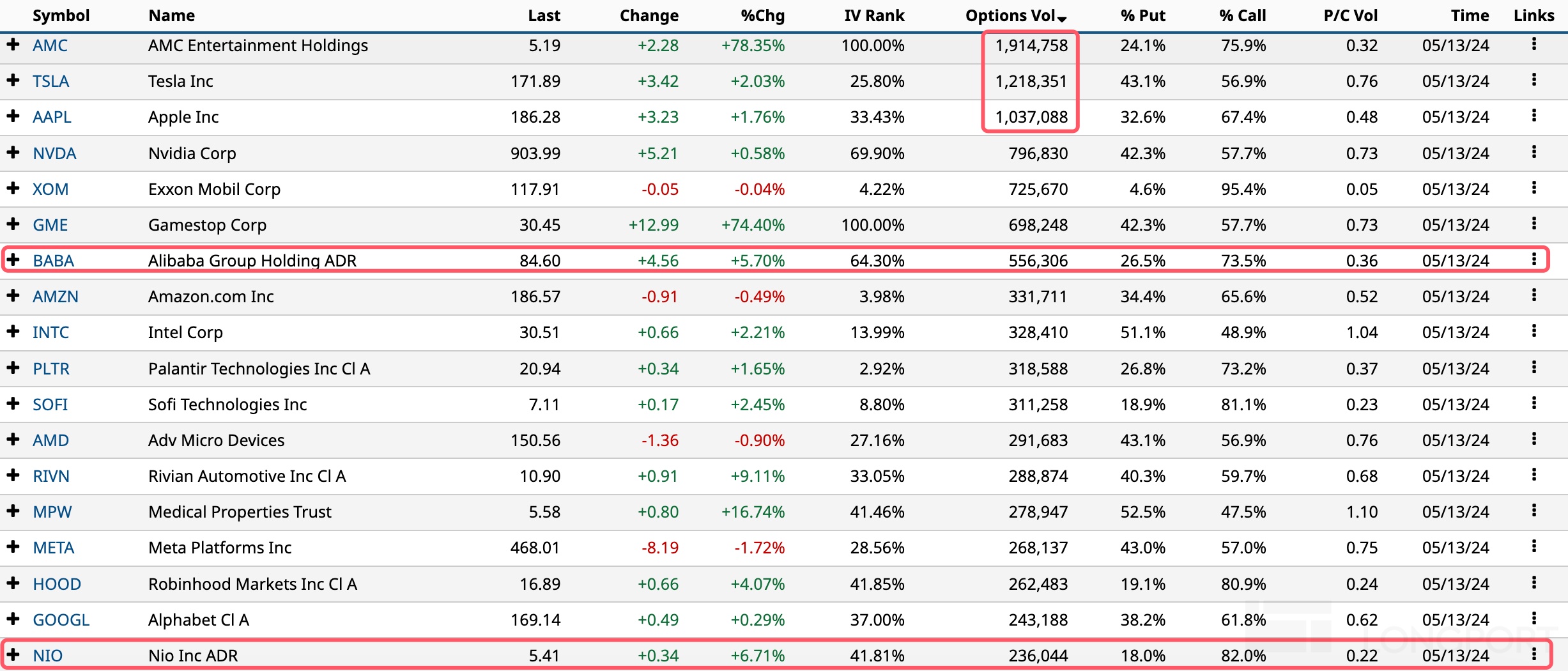Open the AMZN ticker symbol link
Viewport: 1568px width, 671px height.
pos(56,297)
